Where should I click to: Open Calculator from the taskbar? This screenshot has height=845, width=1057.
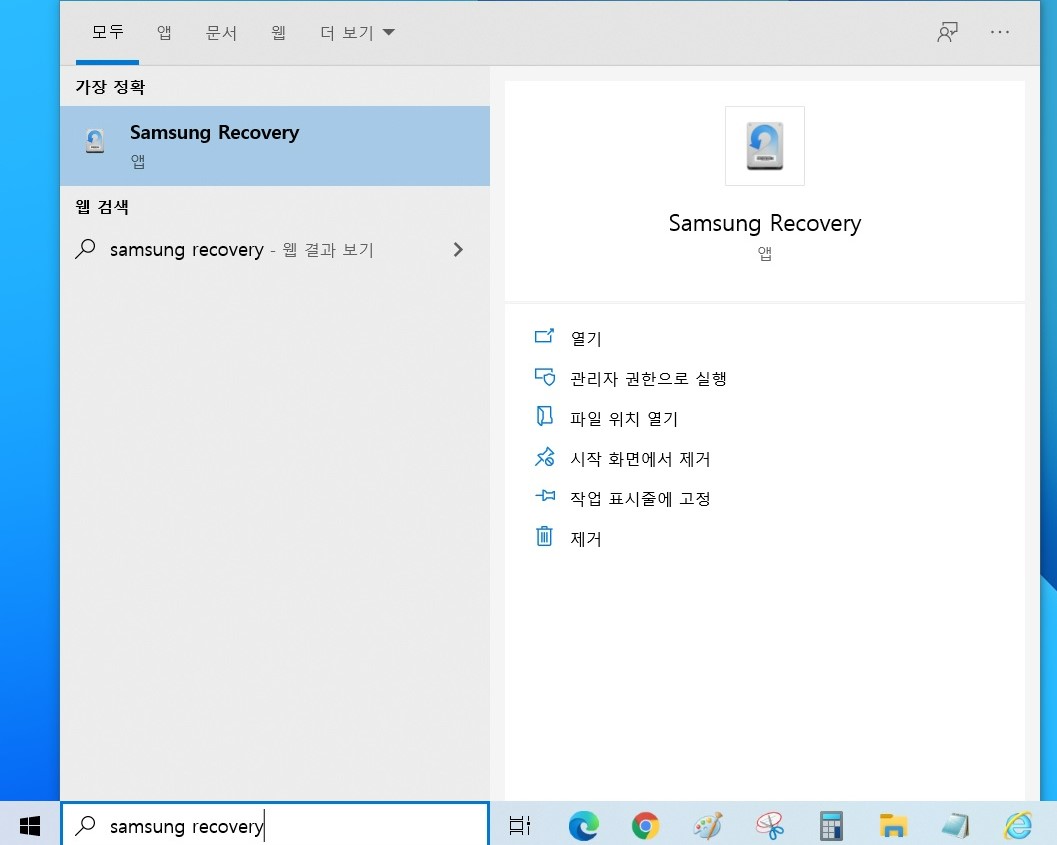831,825
